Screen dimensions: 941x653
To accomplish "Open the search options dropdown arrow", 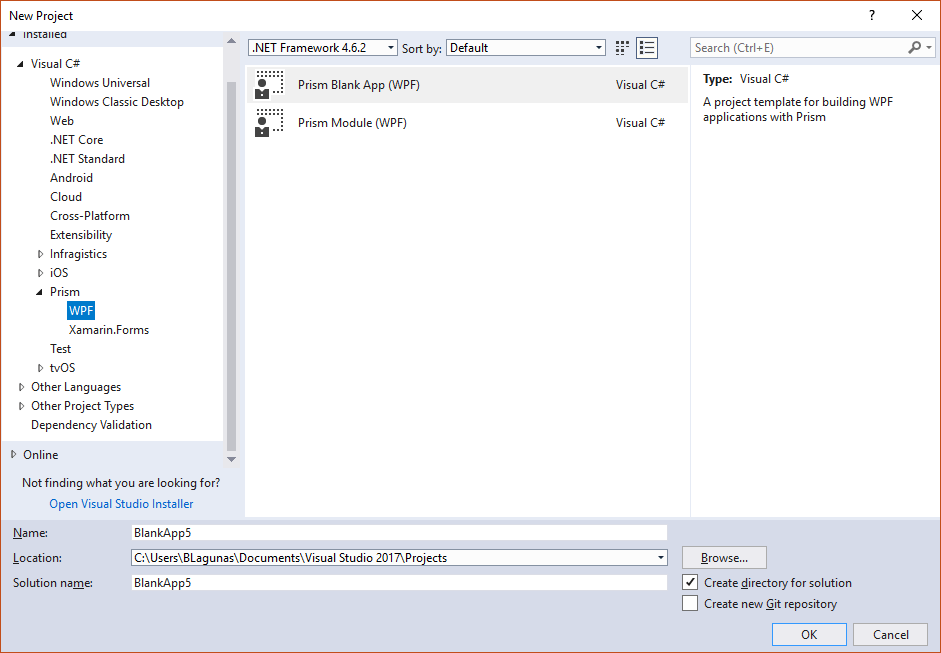I will click(929, 47).
